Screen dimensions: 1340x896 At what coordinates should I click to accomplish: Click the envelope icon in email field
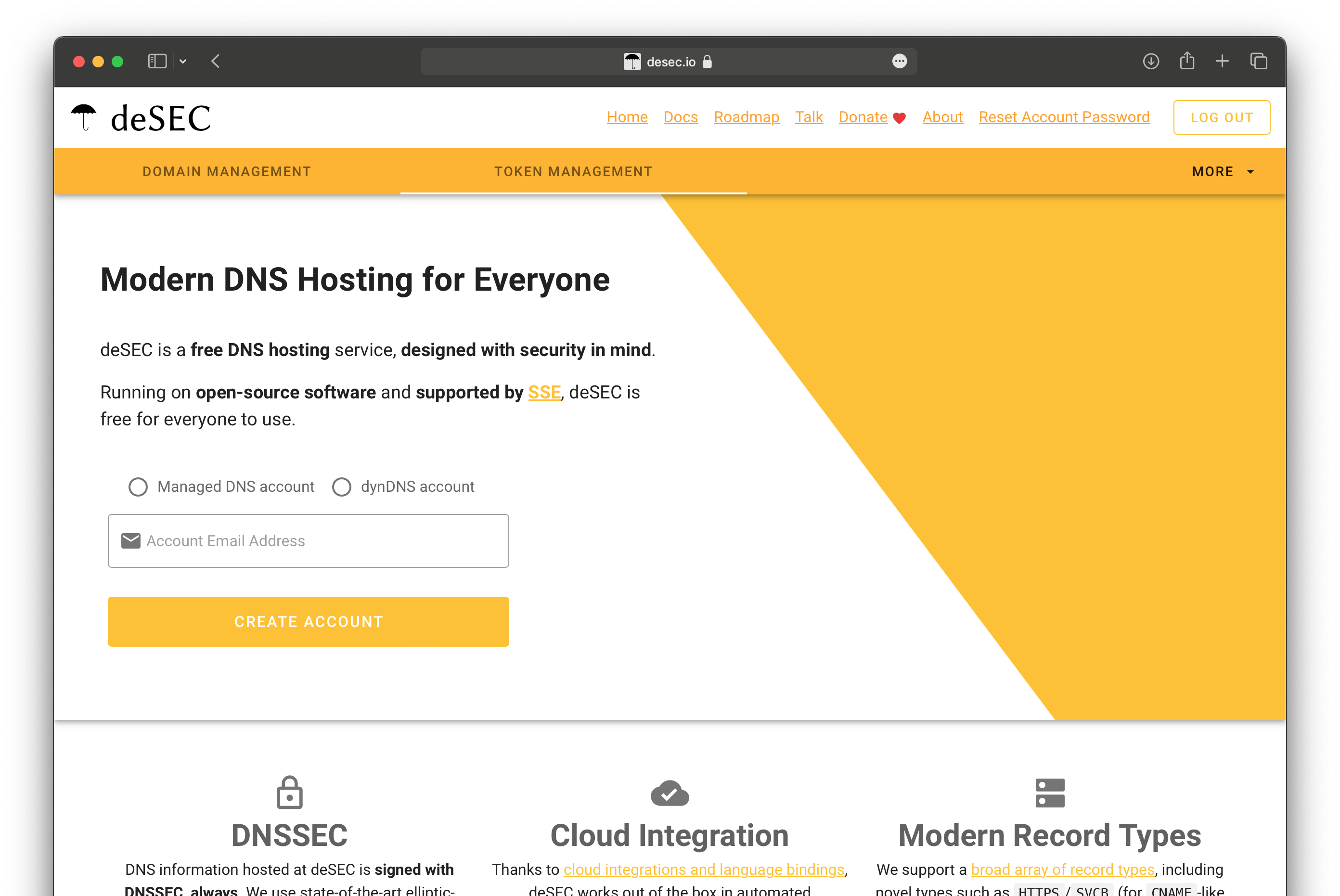coord(131,540)
